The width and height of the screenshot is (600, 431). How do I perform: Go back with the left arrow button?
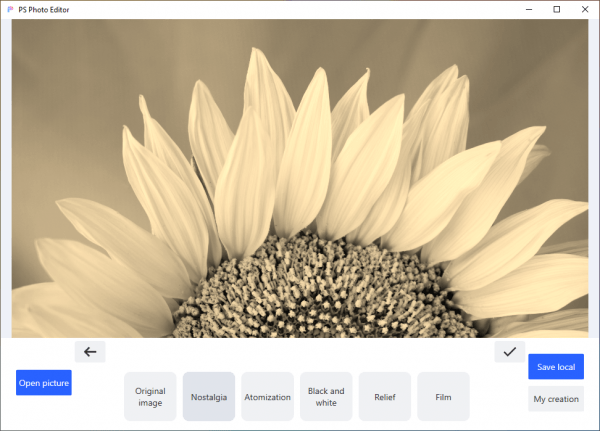pos(90,352)
